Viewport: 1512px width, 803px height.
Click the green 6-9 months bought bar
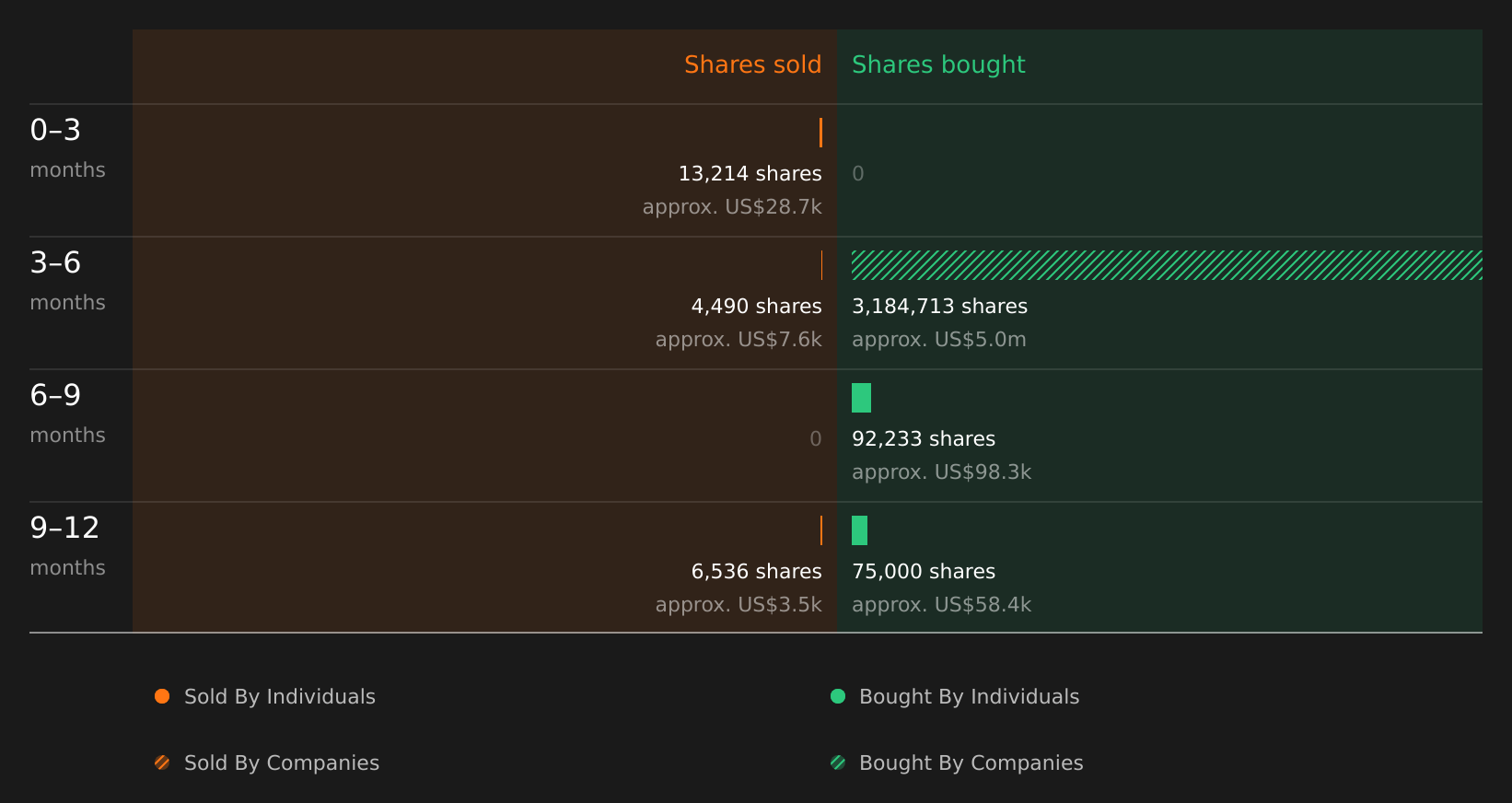coord(861,398)
